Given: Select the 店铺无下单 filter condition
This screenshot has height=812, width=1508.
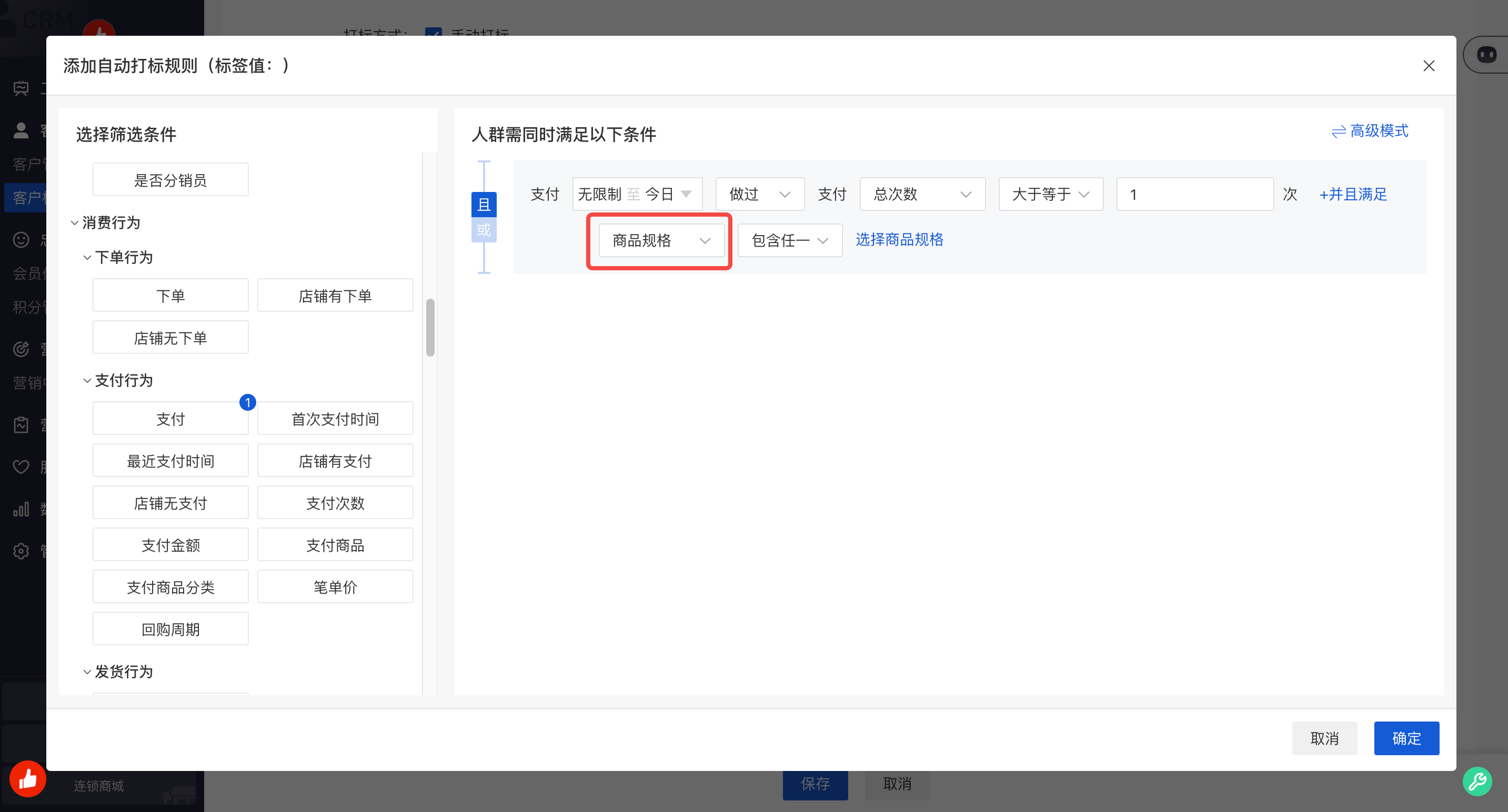Looking at the screenshot, I should coord(170,338).
